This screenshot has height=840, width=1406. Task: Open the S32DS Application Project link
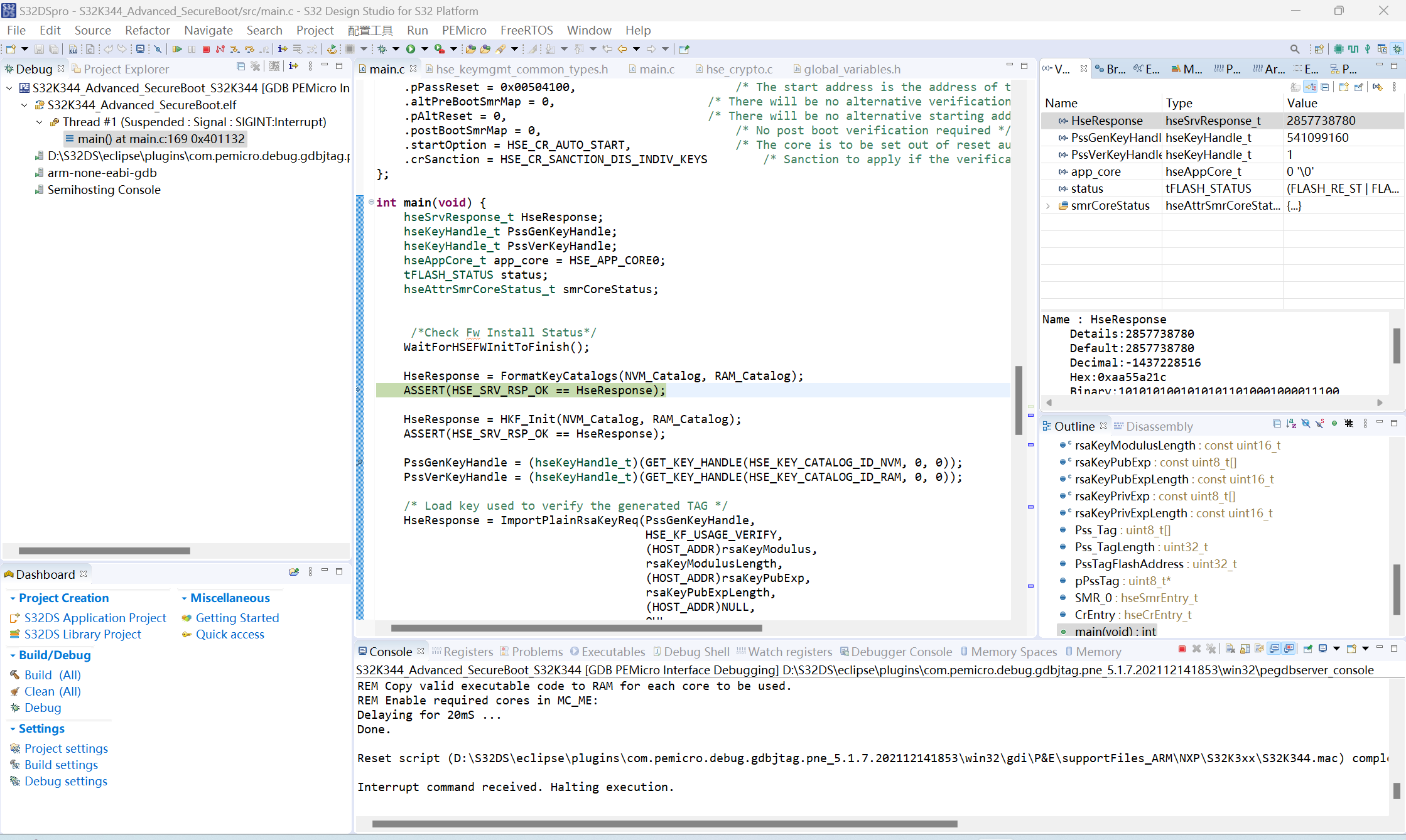coord(95,618)
